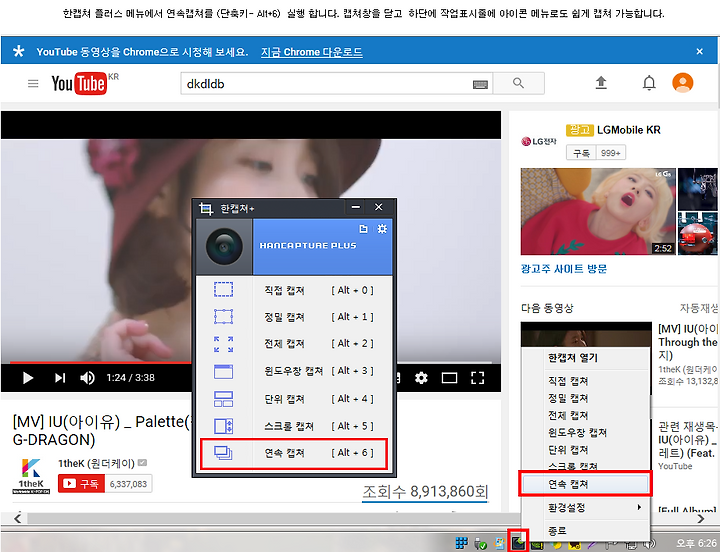Select '단위 캡처' in tray context menu
Viewport: 720px width, 552px height.
click(x=568, y=450)
